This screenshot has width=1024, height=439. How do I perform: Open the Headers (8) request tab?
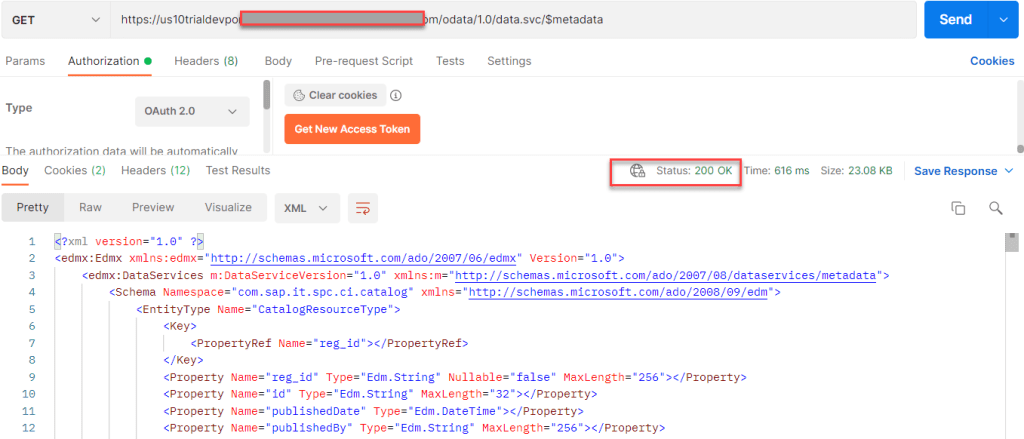click(206, 61)
